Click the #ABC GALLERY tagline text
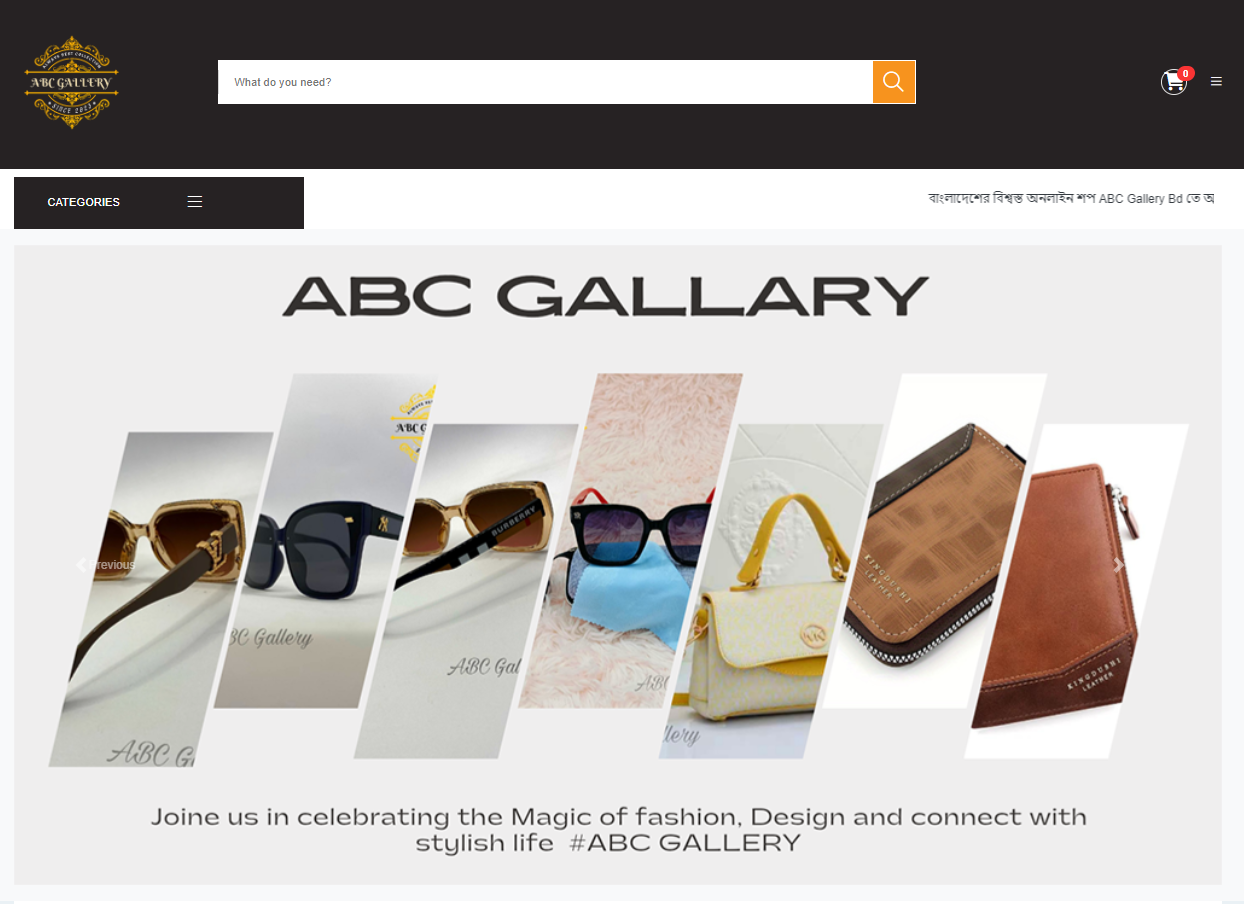 click(684, 843)
